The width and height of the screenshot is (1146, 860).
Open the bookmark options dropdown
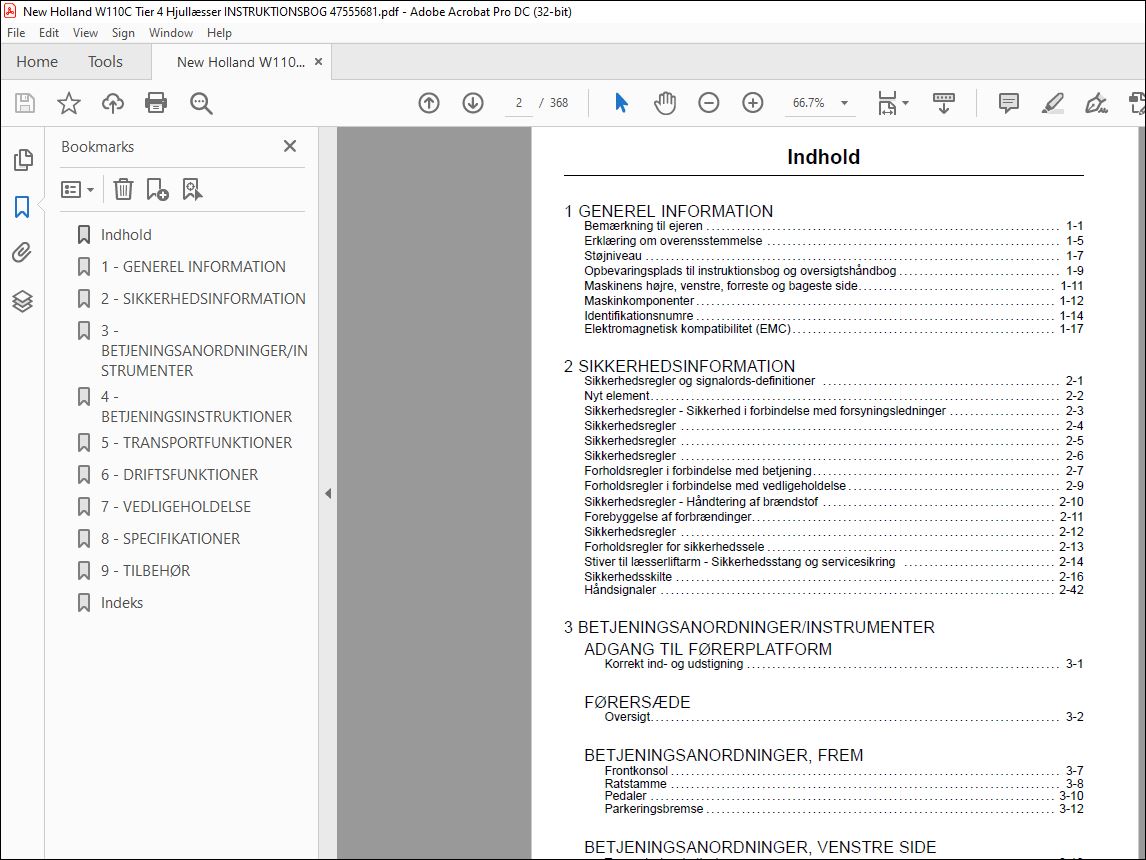coord(77,190)
